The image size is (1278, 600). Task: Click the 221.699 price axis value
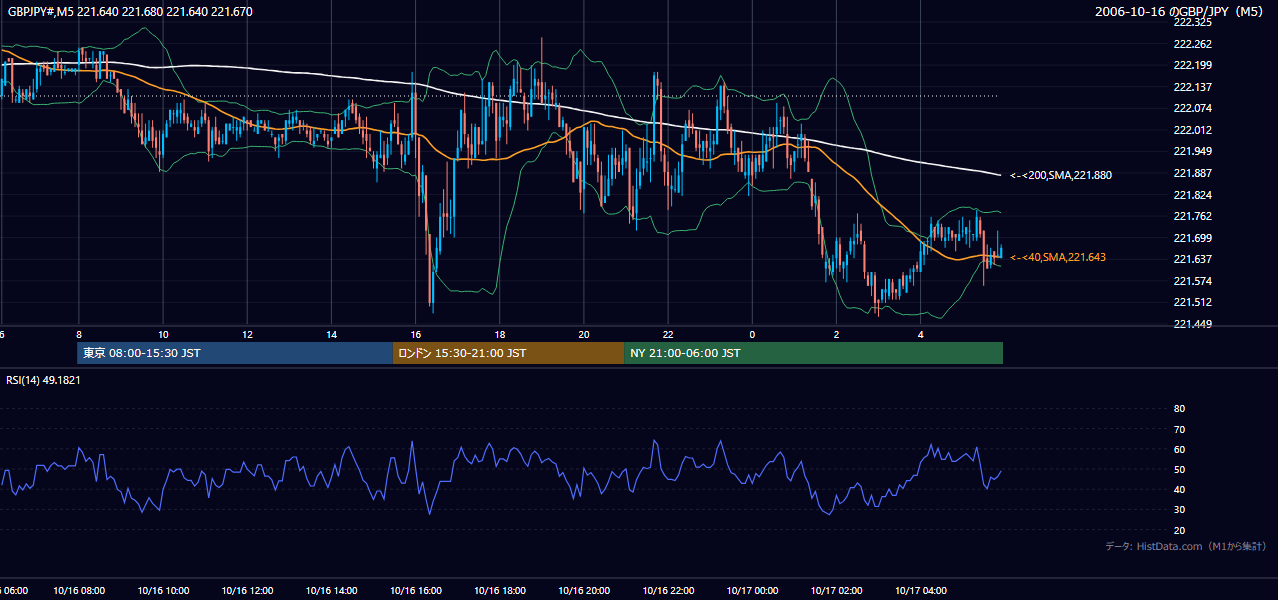tap(1192, 238)
